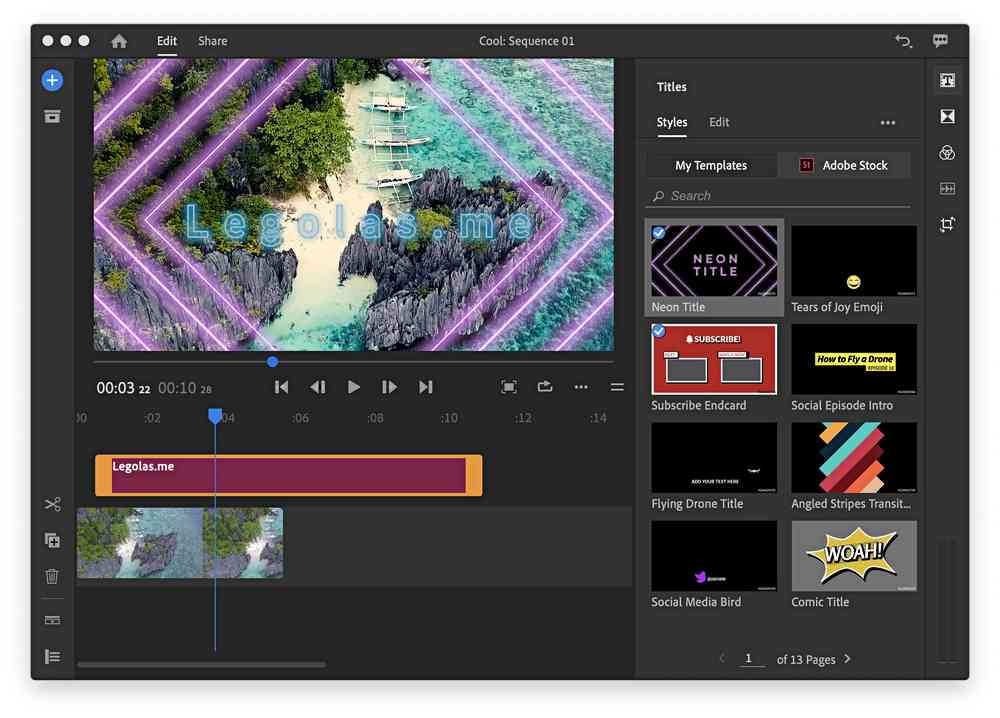1000x718 pixels.
Task: Choose the My Templates button
Action: click(711, 165)
